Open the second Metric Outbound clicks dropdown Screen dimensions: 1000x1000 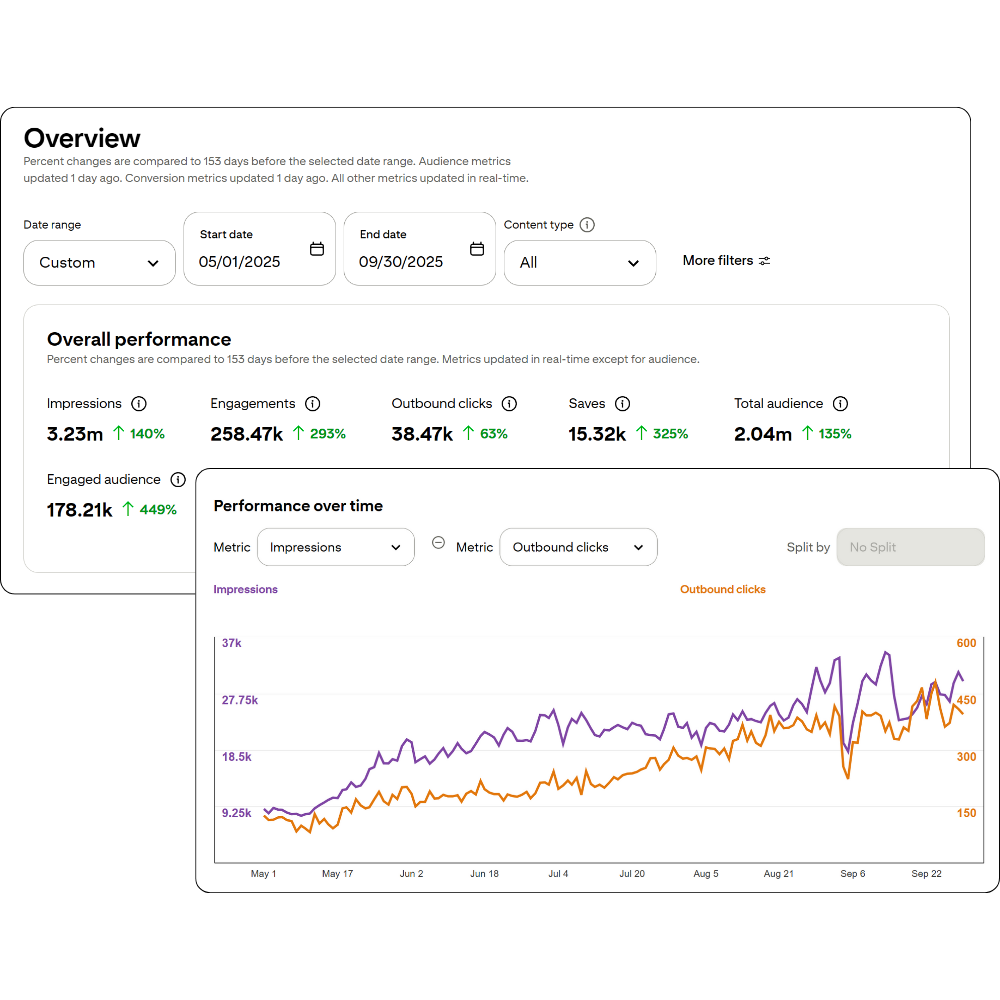click(x=578, y=547)
